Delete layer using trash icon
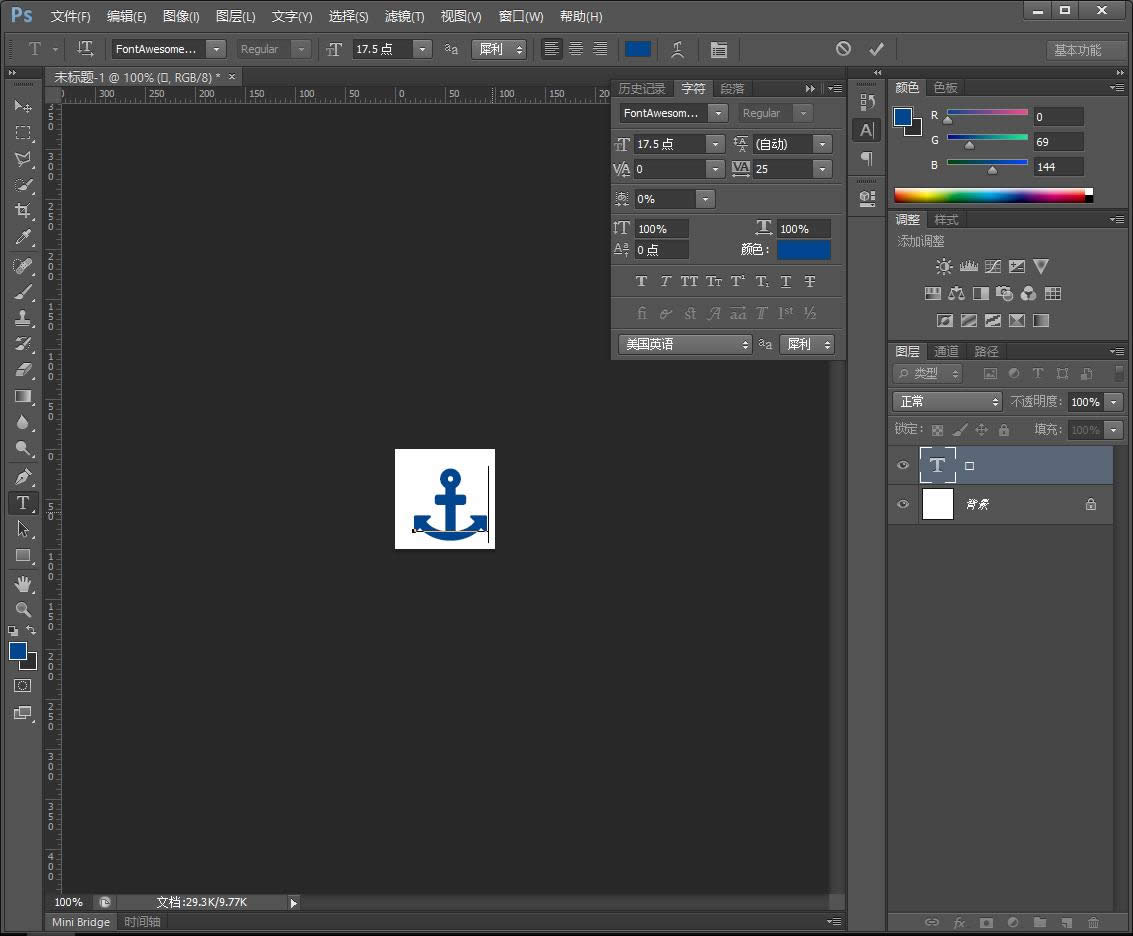Viewport: 1133px width, 936px height. [x=1092, y=923]
